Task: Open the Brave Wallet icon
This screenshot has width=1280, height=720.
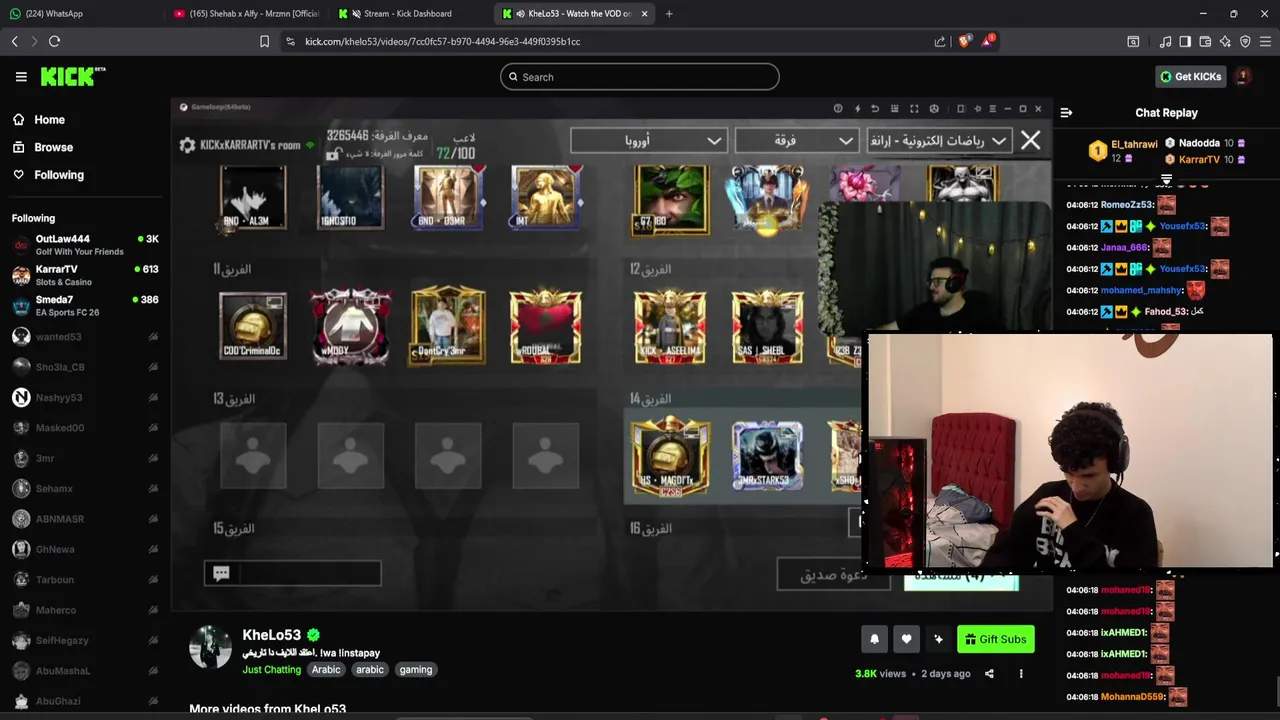Action: (x=1205, y=41)
